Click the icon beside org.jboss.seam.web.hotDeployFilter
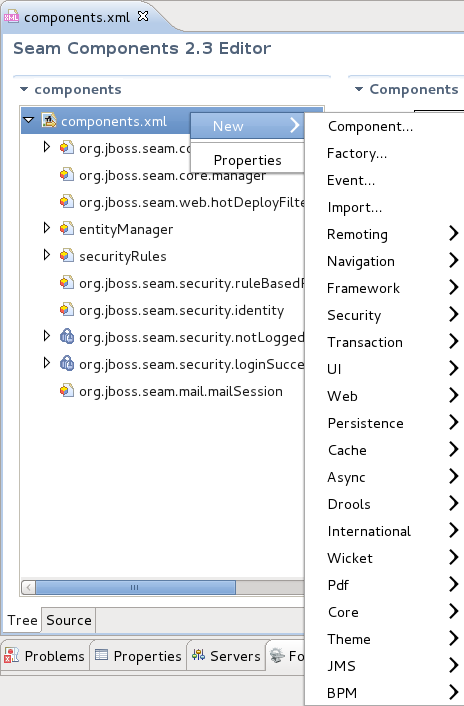The height and width of the screenshot is (706, 464). pos(67,202)
